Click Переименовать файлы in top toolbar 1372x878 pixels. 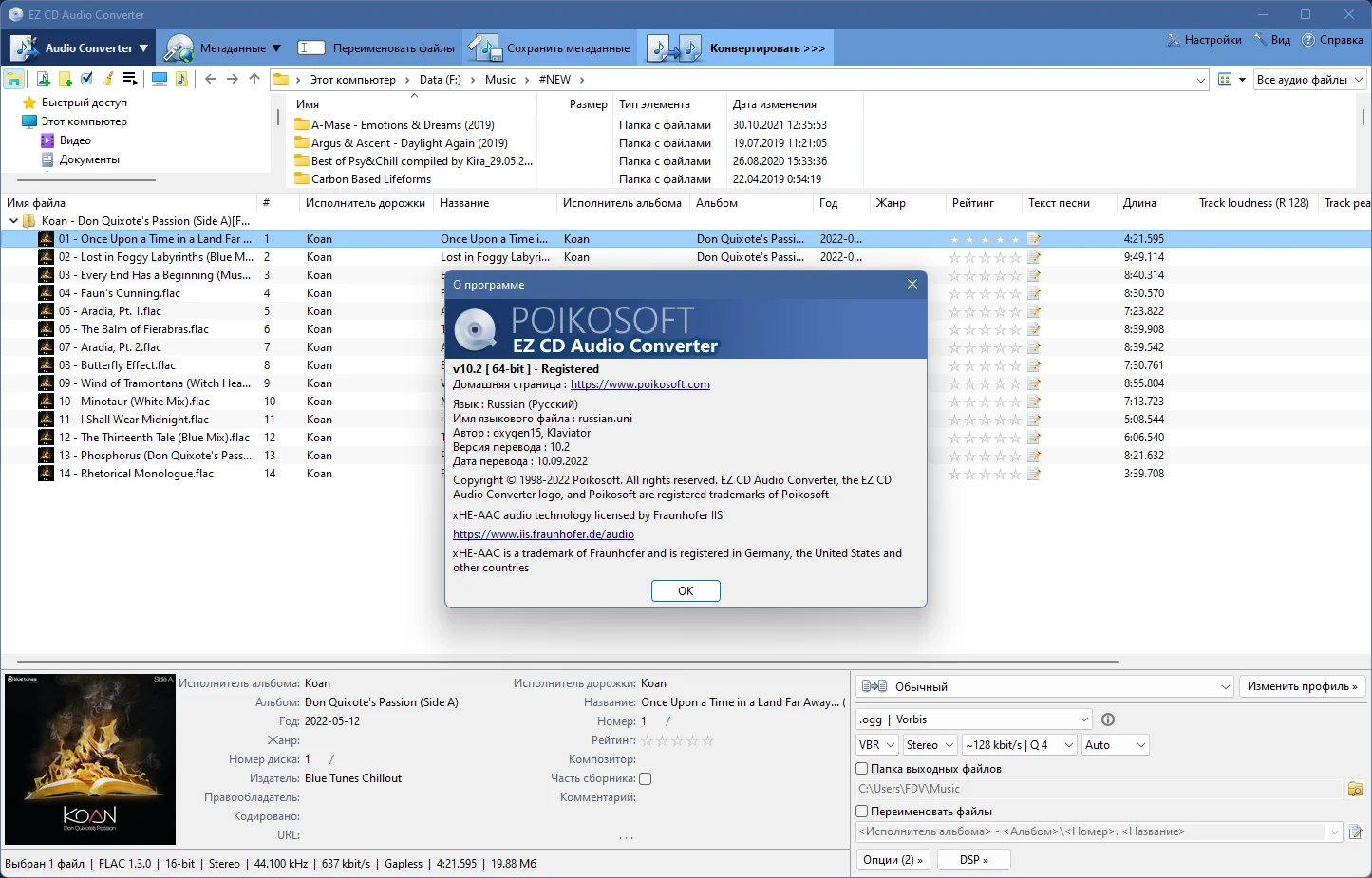tap(376, 47)
